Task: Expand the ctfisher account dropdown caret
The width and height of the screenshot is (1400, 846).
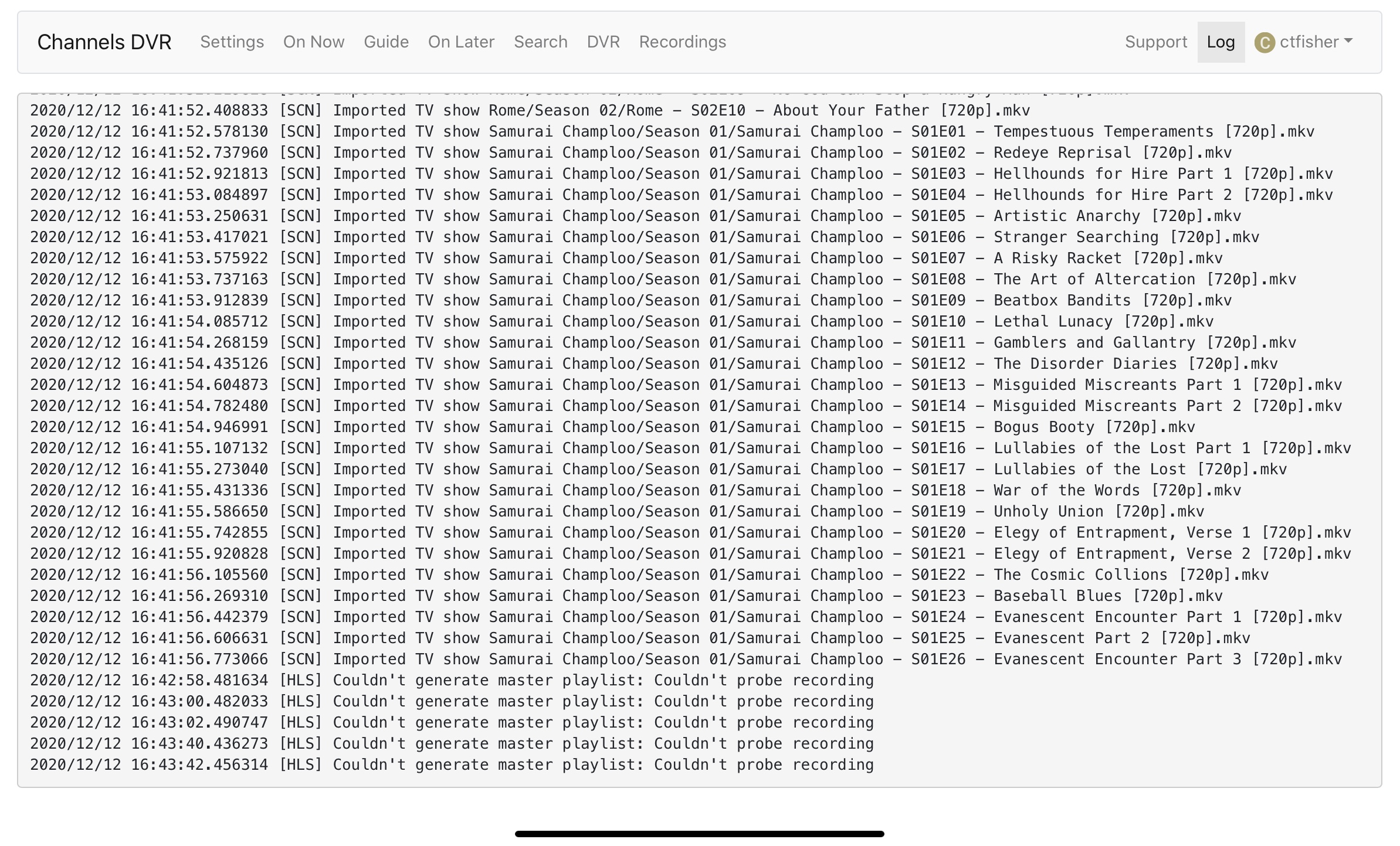Action: 1348,41
